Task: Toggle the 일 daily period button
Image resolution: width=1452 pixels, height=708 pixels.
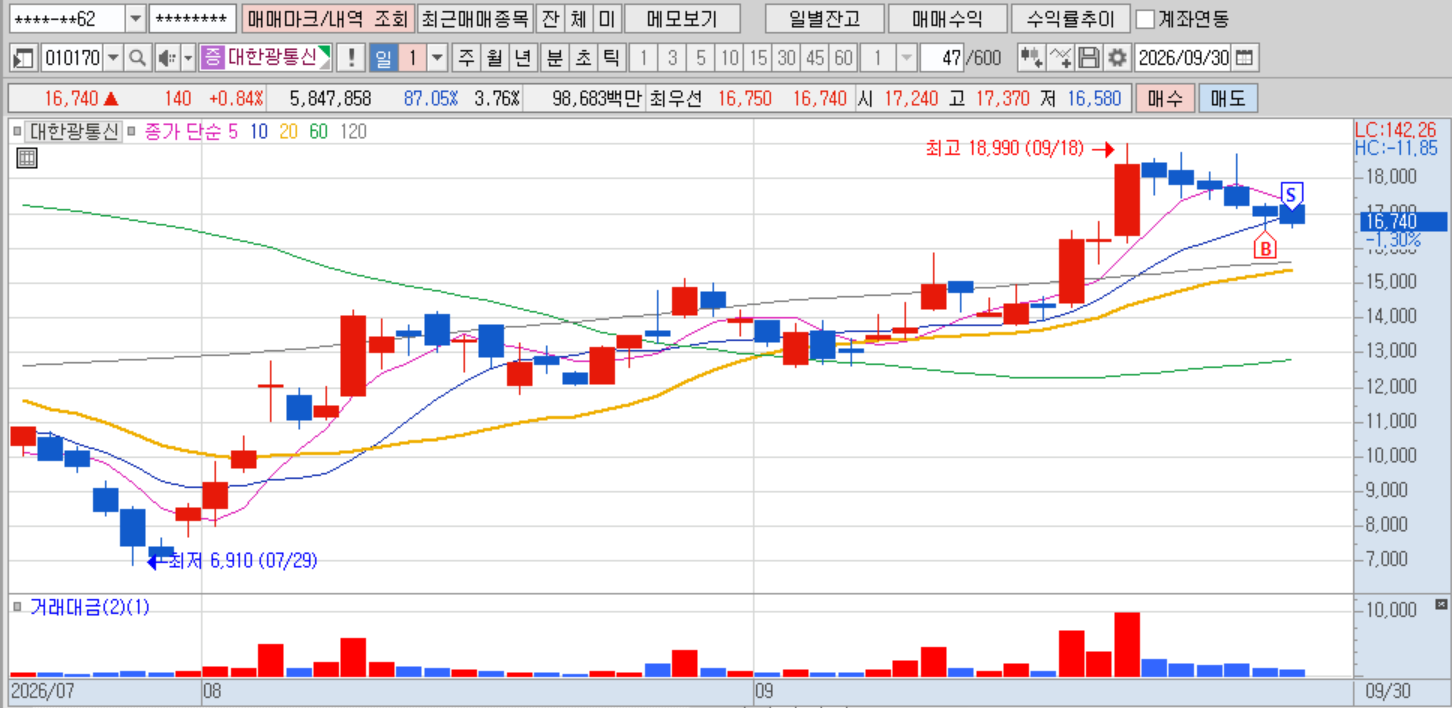Action: (384, 58)
